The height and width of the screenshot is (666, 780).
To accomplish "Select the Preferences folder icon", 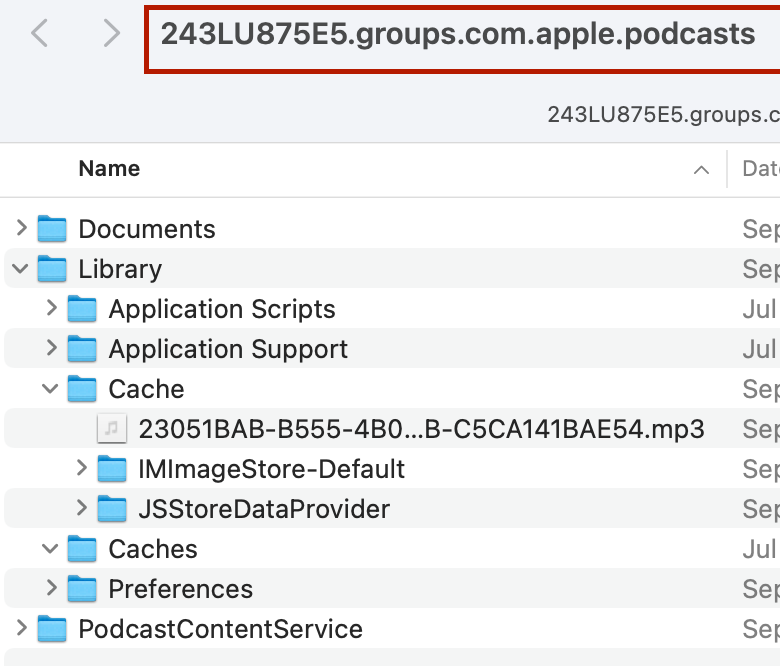I will (82, 588).
